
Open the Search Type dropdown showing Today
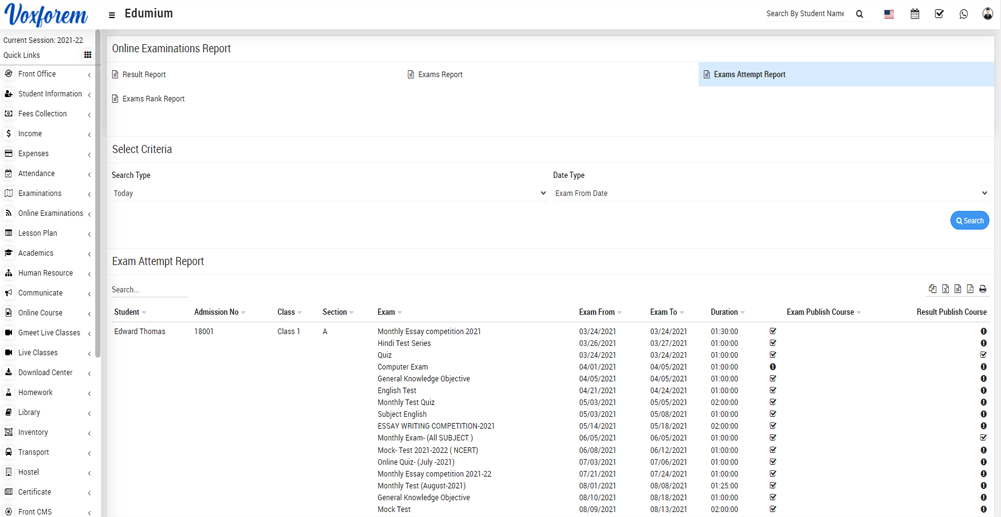click(x=329, y=193)
